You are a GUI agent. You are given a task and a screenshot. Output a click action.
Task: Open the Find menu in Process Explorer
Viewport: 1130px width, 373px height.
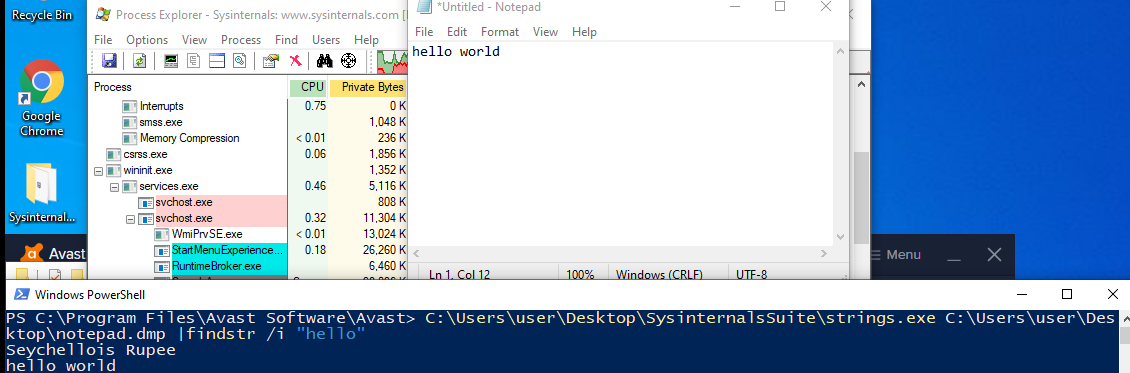[286, 40]
